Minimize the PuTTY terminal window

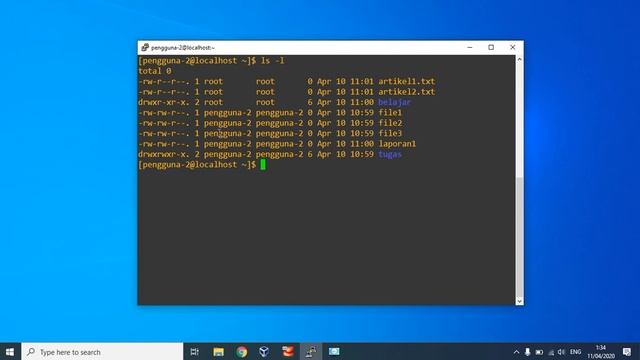click(x=470, y=47)
